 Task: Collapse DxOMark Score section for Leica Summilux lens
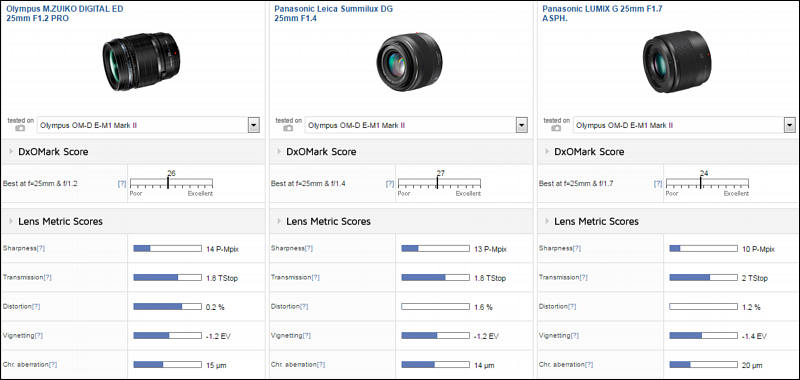click(x=279, y=151)
